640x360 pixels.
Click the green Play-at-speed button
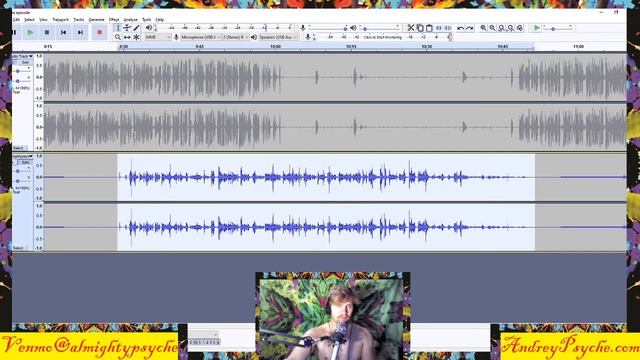[537, 28]
